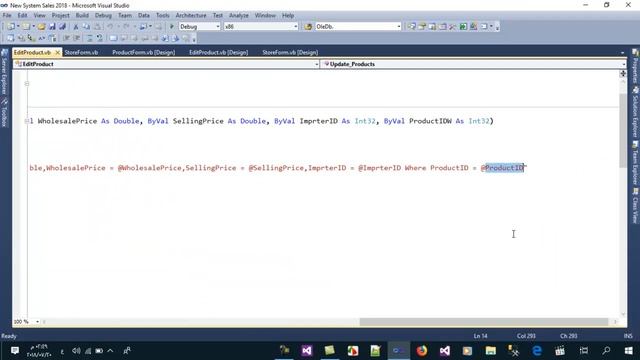The image size is (640, 360).
Task: Click the Copy toolbar icon
Action: [x=86, y=27]
